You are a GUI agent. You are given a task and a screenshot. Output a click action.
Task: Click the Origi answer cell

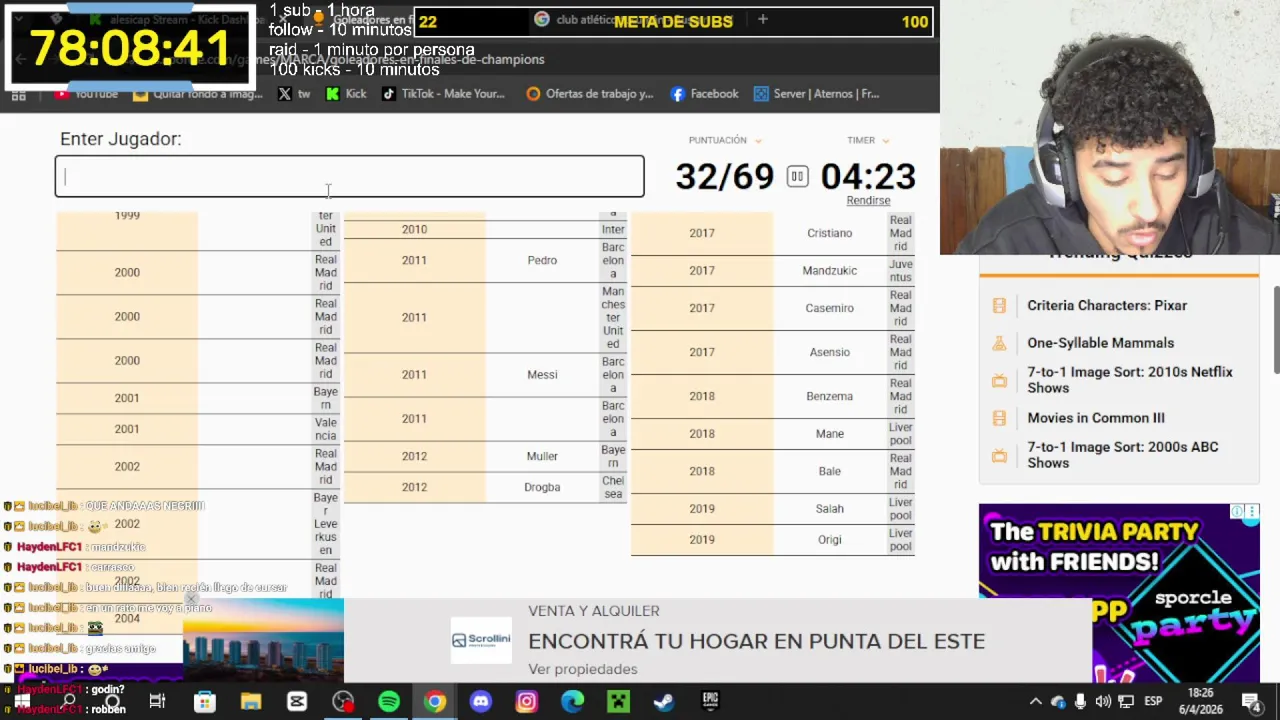830,540
